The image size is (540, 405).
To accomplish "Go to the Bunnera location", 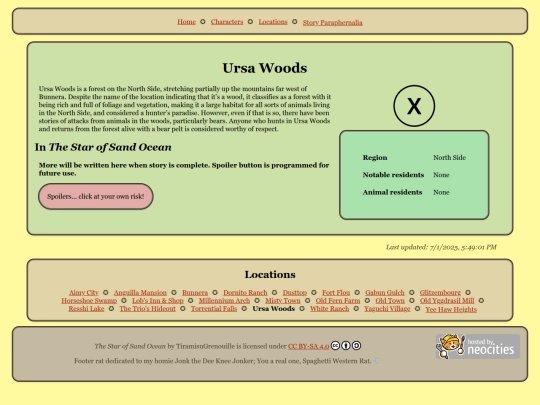I will pyautogui.click(x=195, y=292).
